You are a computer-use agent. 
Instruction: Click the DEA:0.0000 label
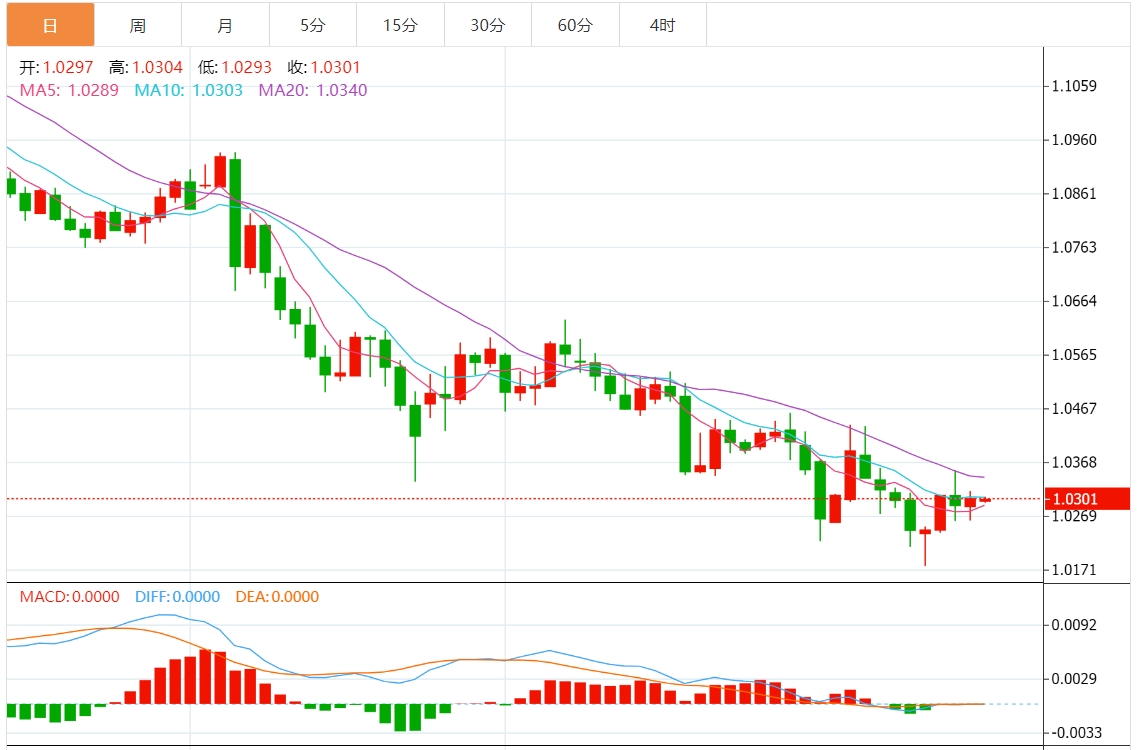(x=277, y=597)
